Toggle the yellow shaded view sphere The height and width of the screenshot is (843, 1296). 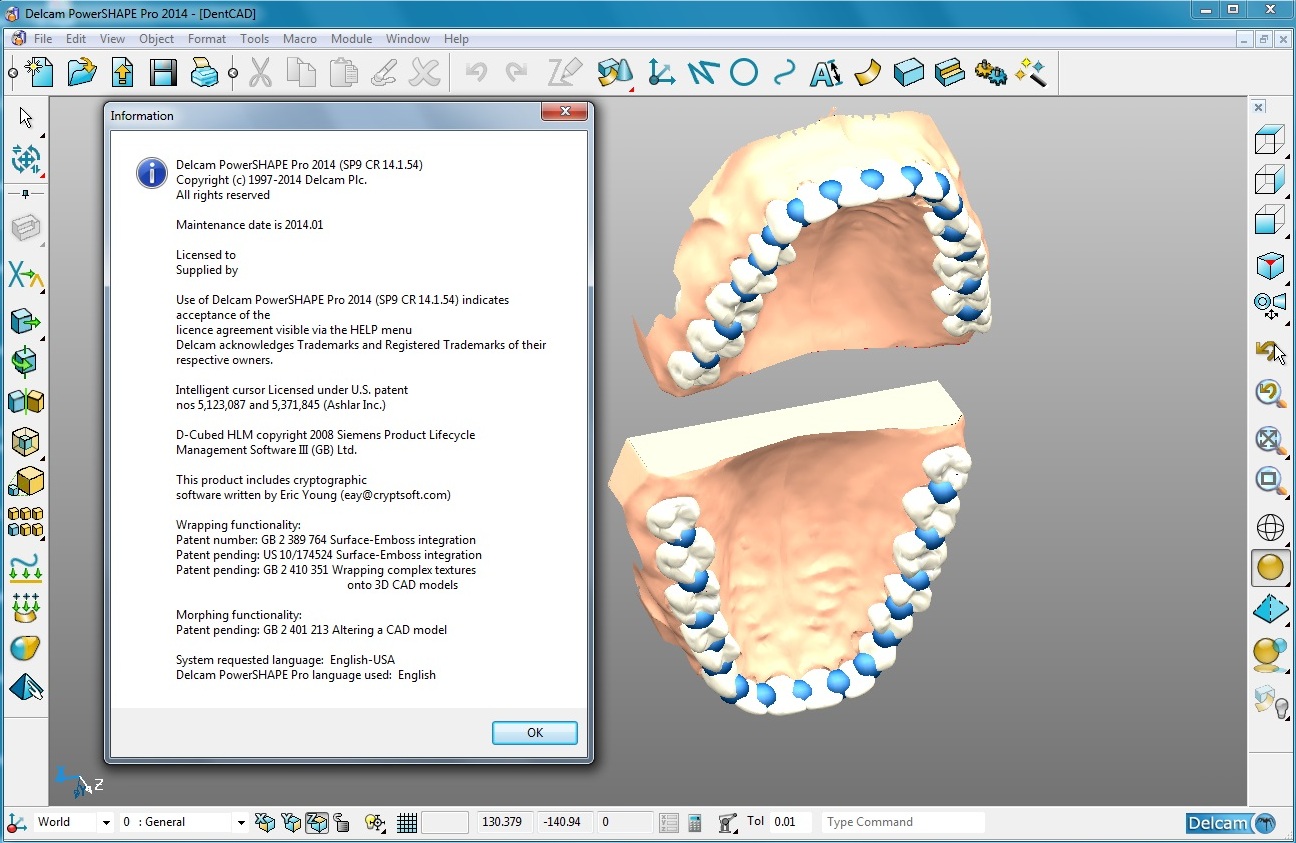1270,568
